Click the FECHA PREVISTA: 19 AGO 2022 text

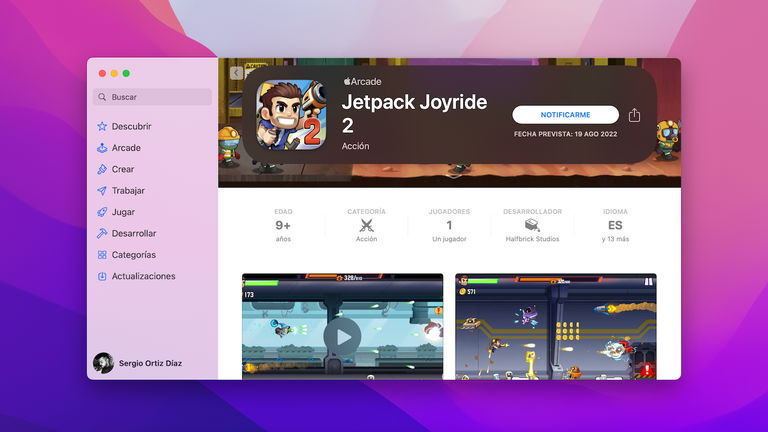coord(565,134)
